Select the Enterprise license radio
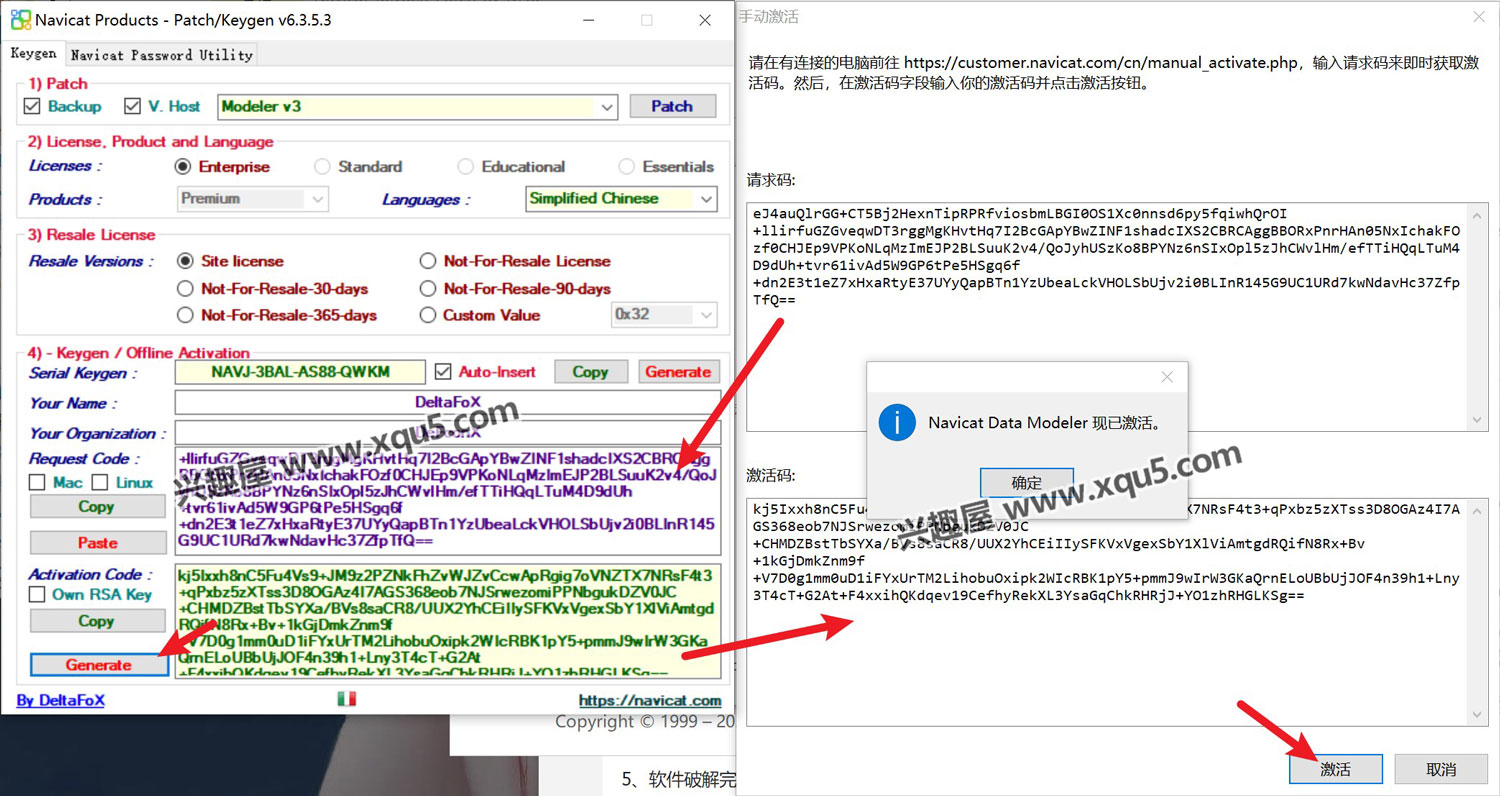Screen dimensions: 1500x796 pyautogui.click(x=182, y=167)
